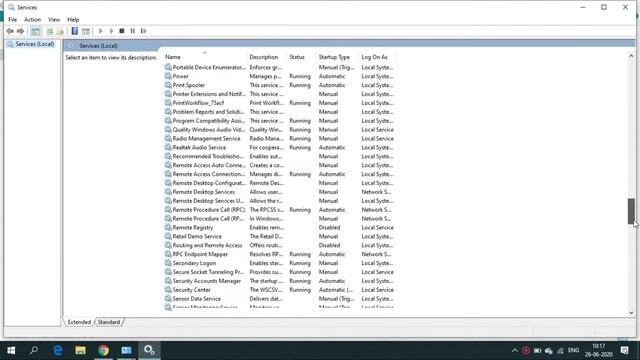
Task: Select the Remote Desktop Services row
Action: click(280, 192)
